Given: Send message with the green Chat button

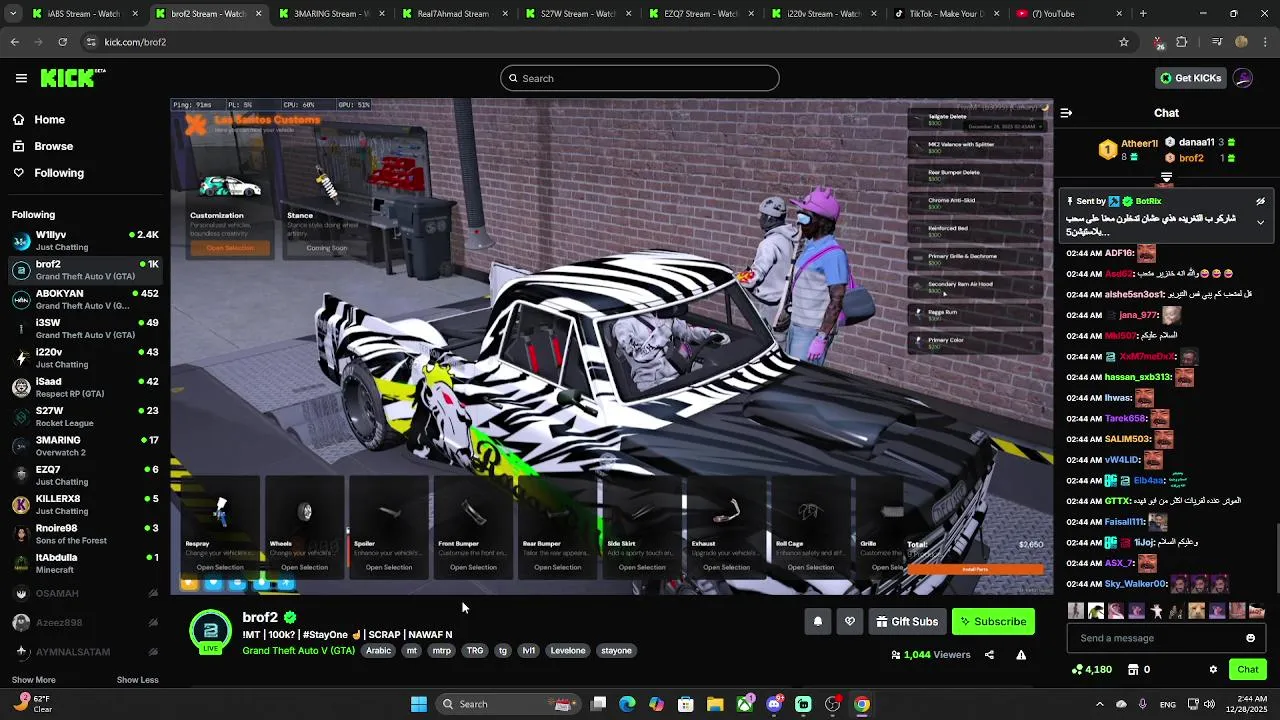Looking at the screenshot, I should pyautogui.click(x=1248, y=670).
